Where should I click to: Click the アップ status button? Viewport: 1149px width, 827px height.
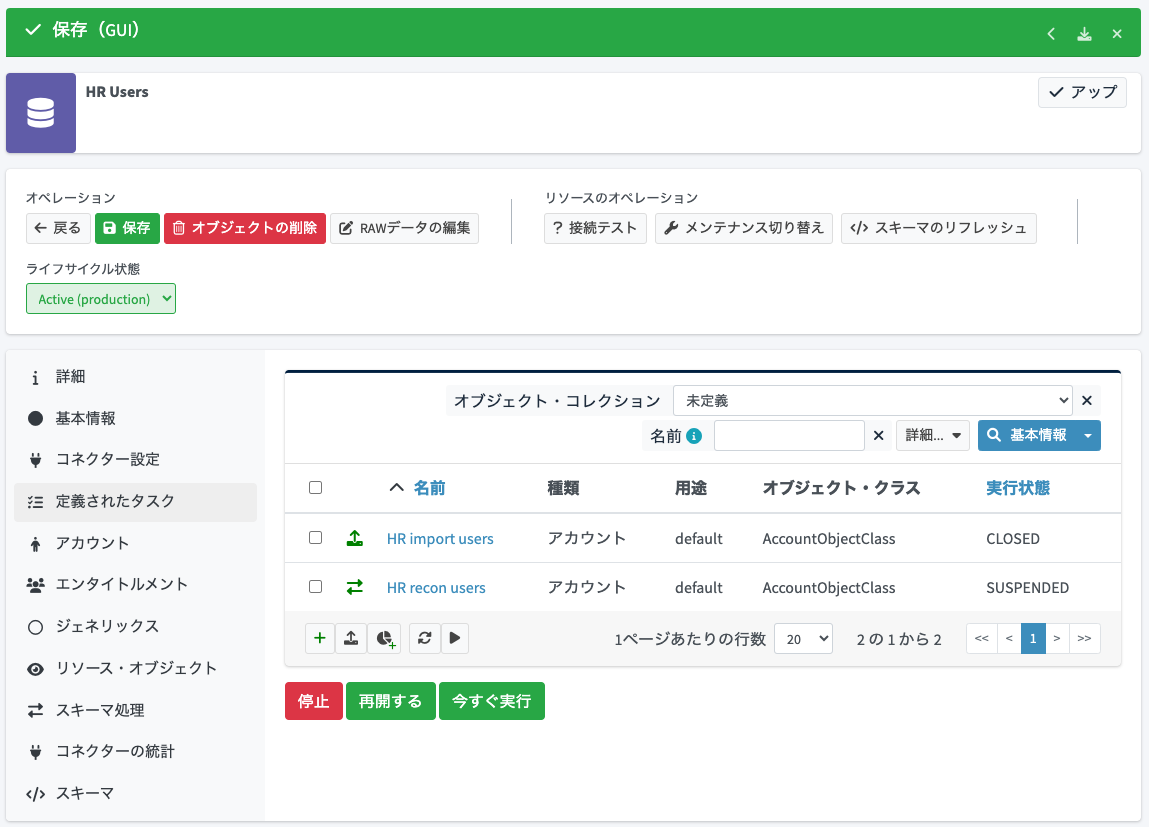point(1082,92)
